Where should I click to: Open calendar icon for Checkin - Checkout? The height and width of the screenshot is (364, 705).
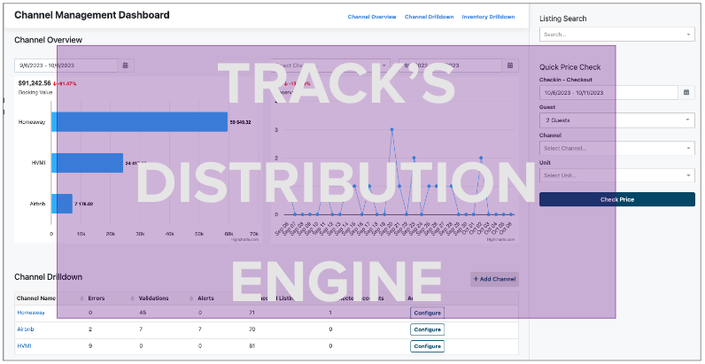(x=687, y=93)
